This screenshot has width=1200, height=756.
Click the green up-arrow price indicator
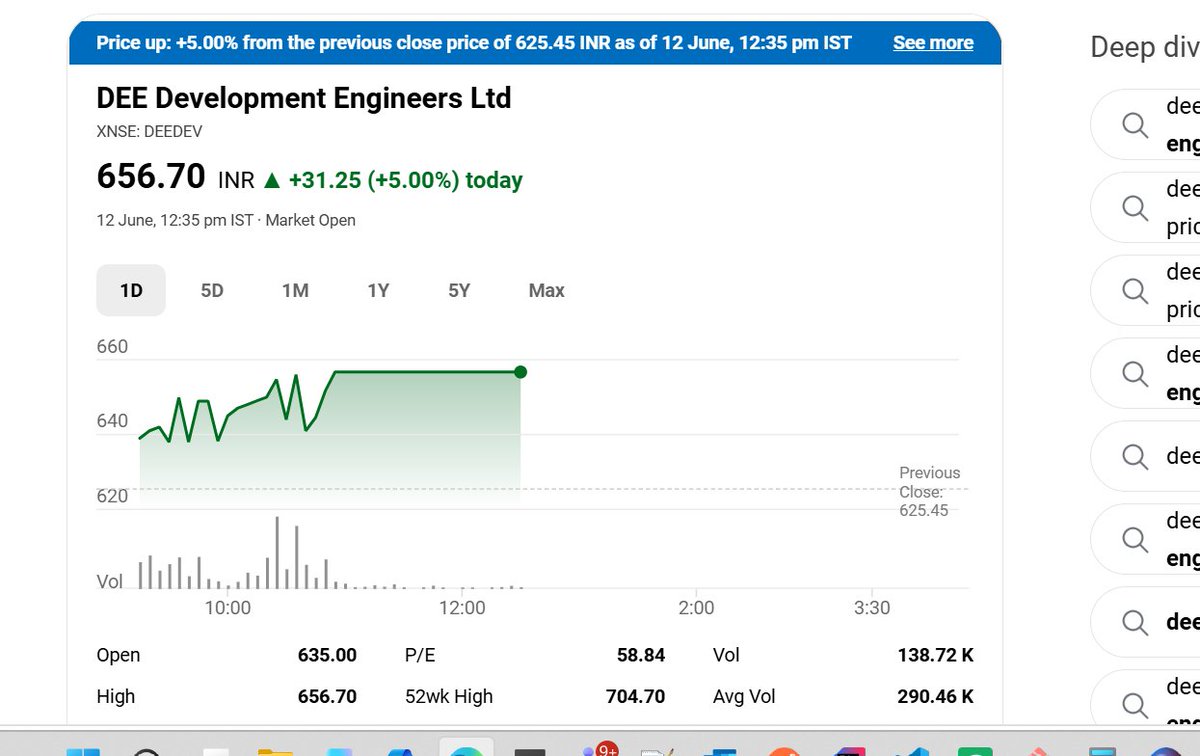tap(272, 180)
